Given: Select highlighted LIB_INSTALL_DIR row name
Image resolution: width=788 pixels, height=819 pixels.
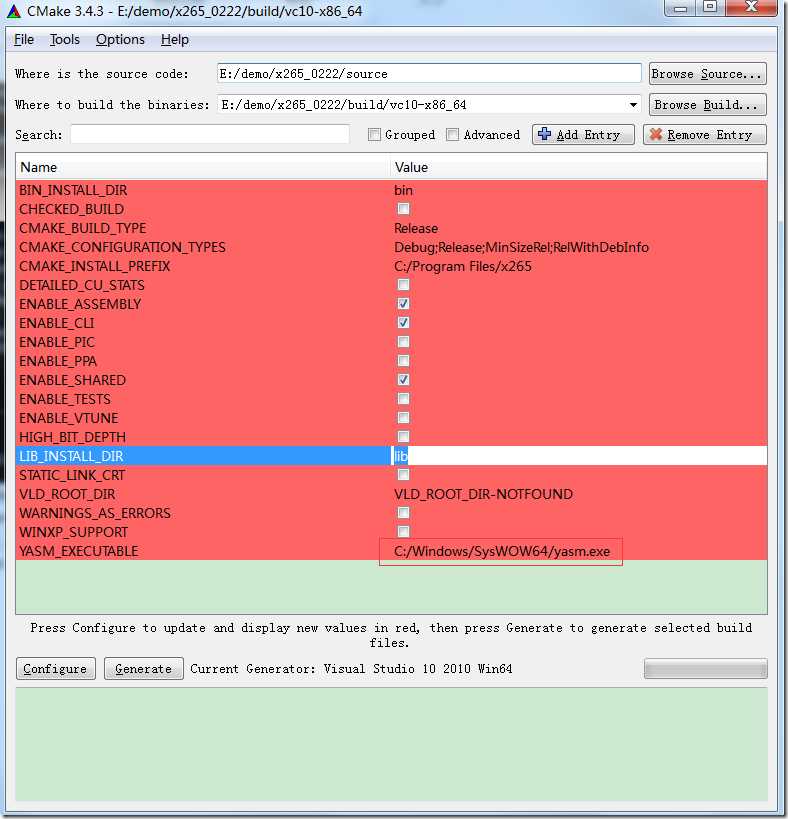Looking at the screenshot, I should (x=71, y=456).
